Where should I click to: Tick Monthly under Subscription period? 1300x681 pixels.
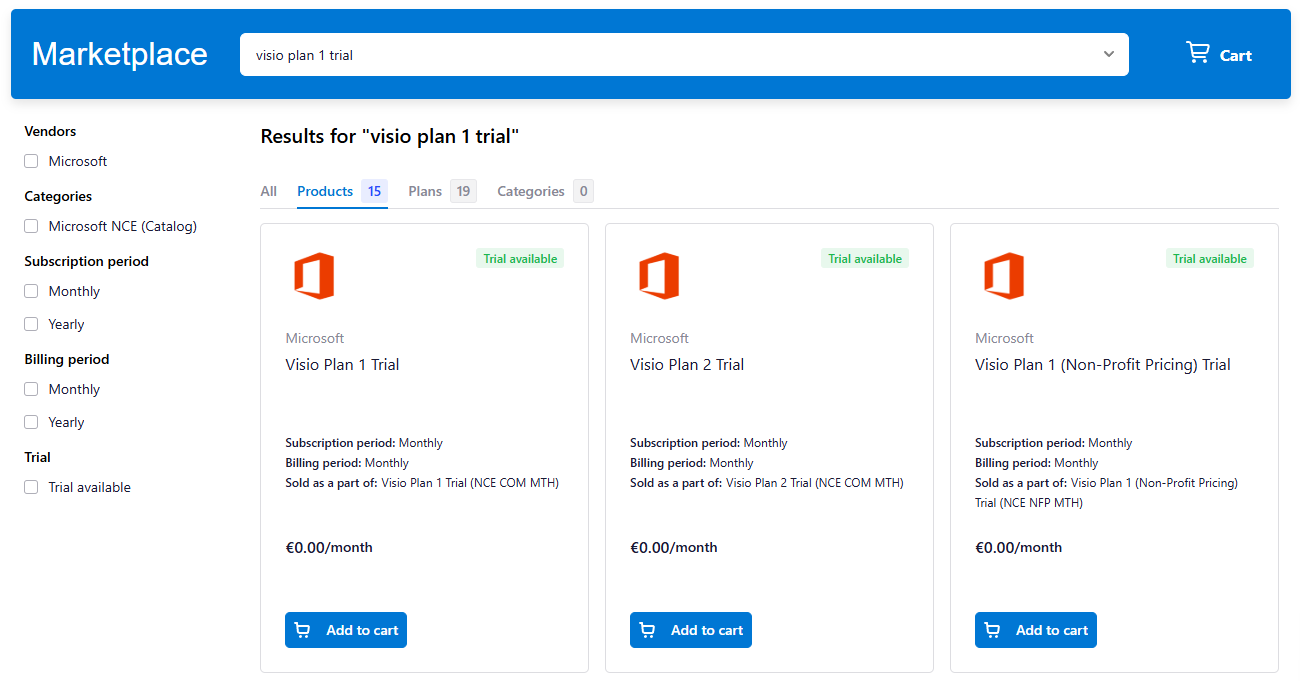point(31,291)
